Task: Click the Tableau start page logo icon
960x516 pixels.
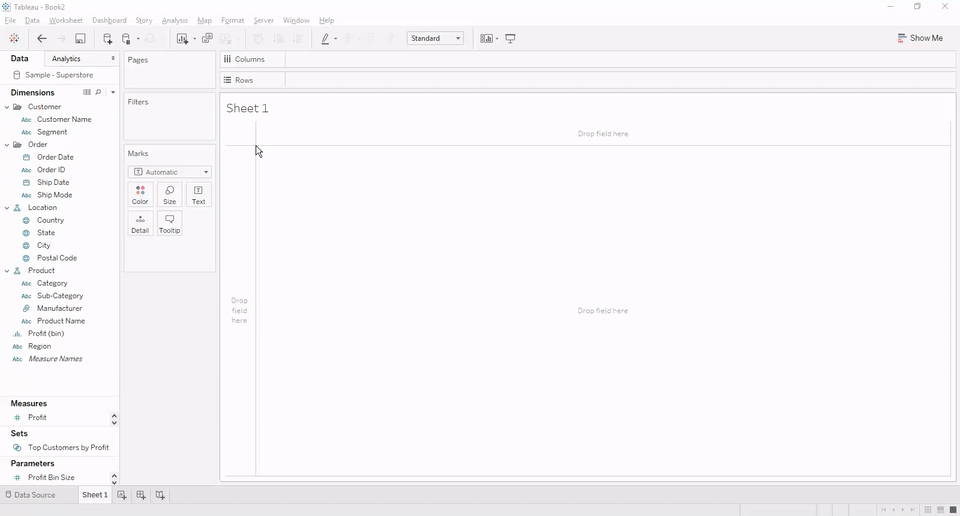Action: (13, 38)
